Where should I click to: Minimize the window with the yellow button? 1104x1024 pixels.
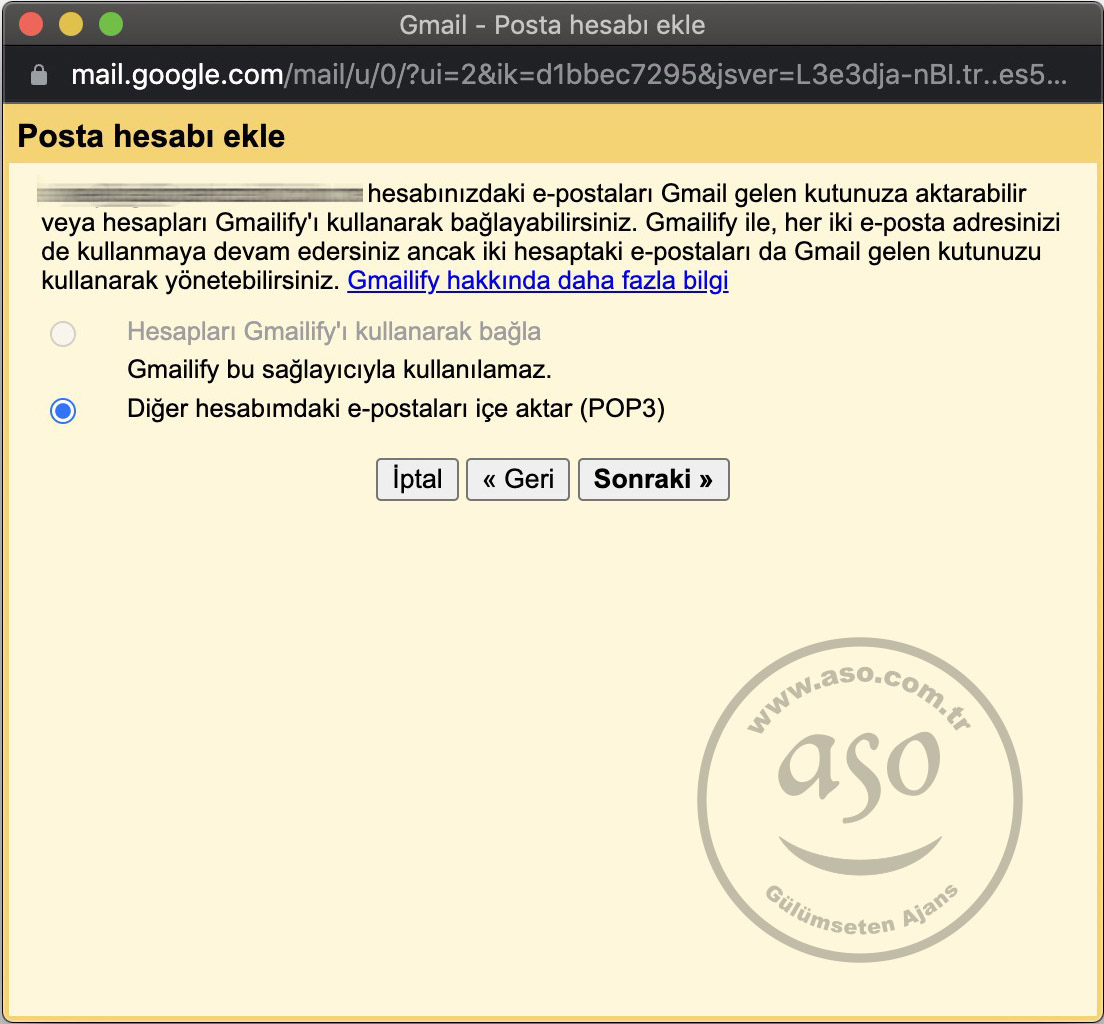pyautogui.click(x=71, y=25)
